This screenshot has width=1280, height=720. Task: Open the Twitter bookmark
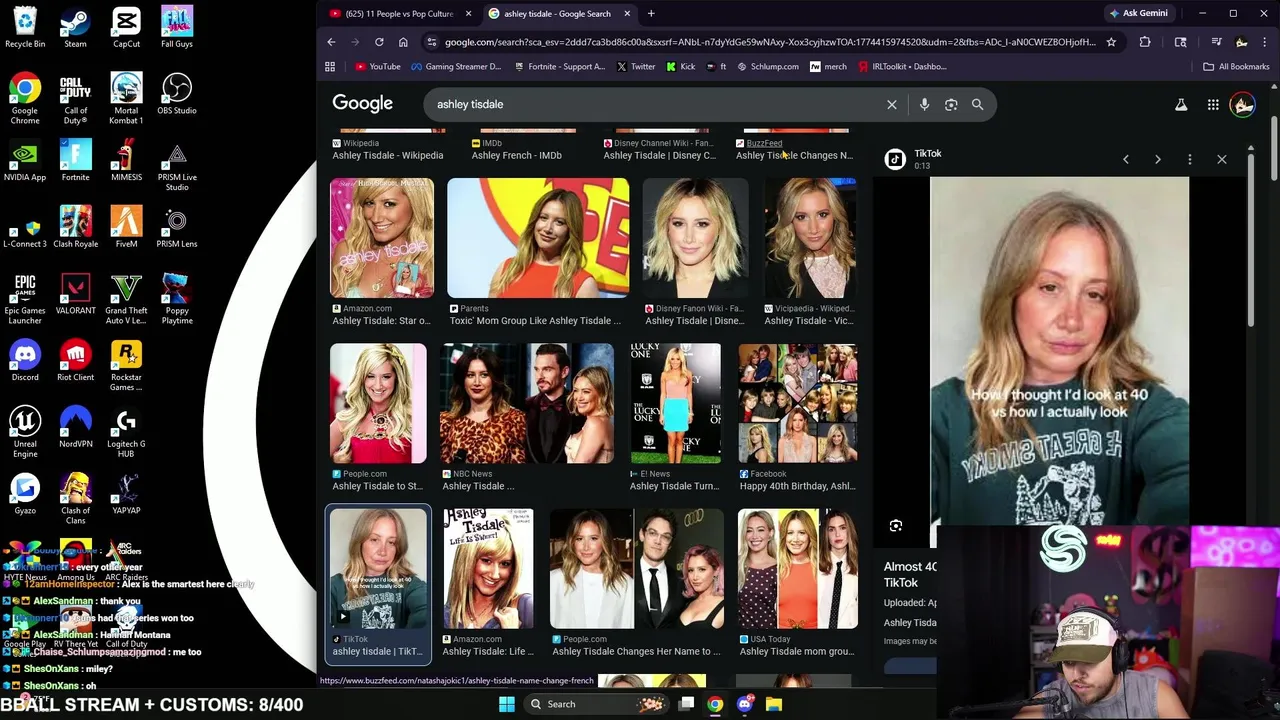[x=636, y=67]
